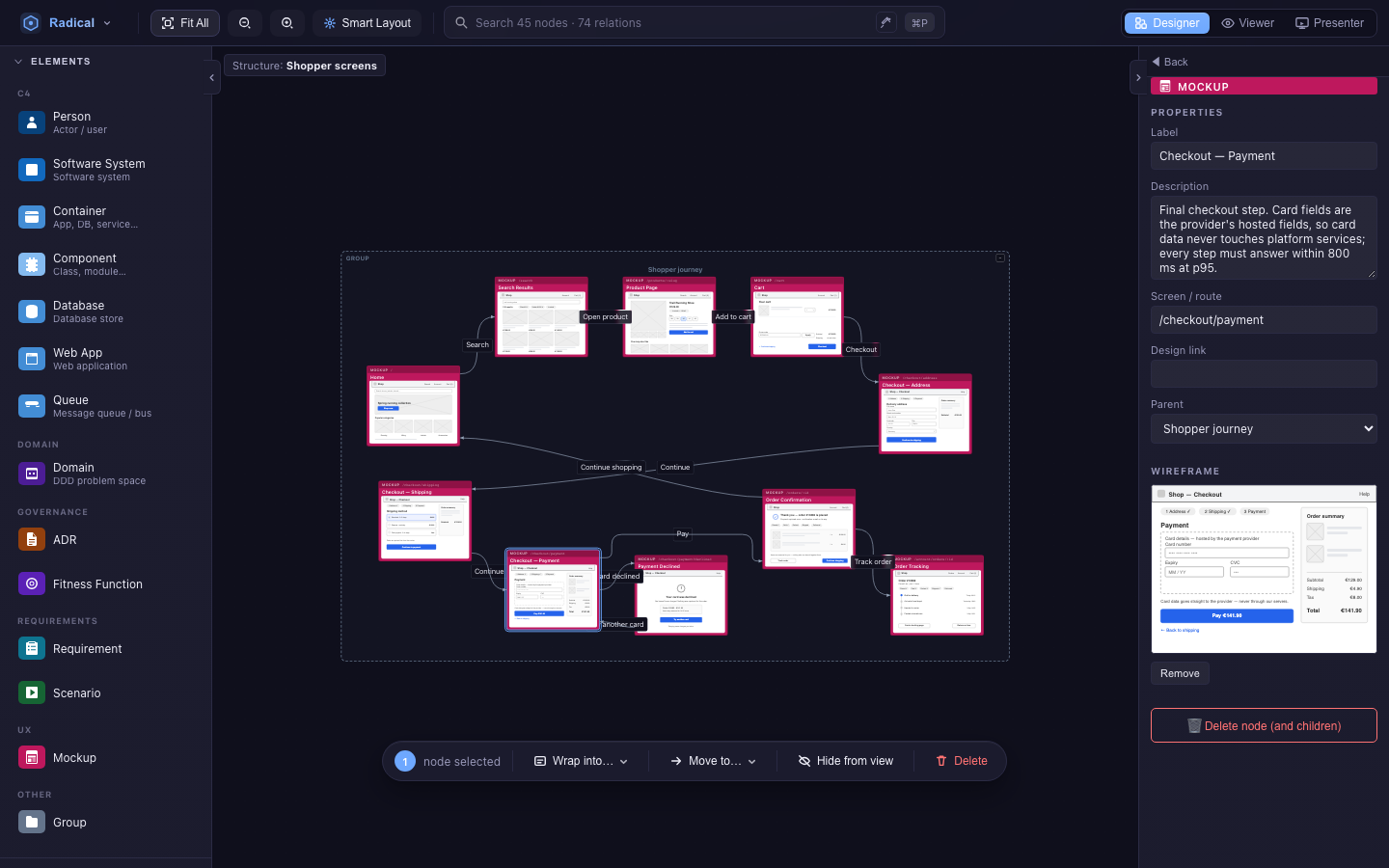The image size is (1389, 868).
Task: Open the Product Page mockup node
Action: (669, 317)
